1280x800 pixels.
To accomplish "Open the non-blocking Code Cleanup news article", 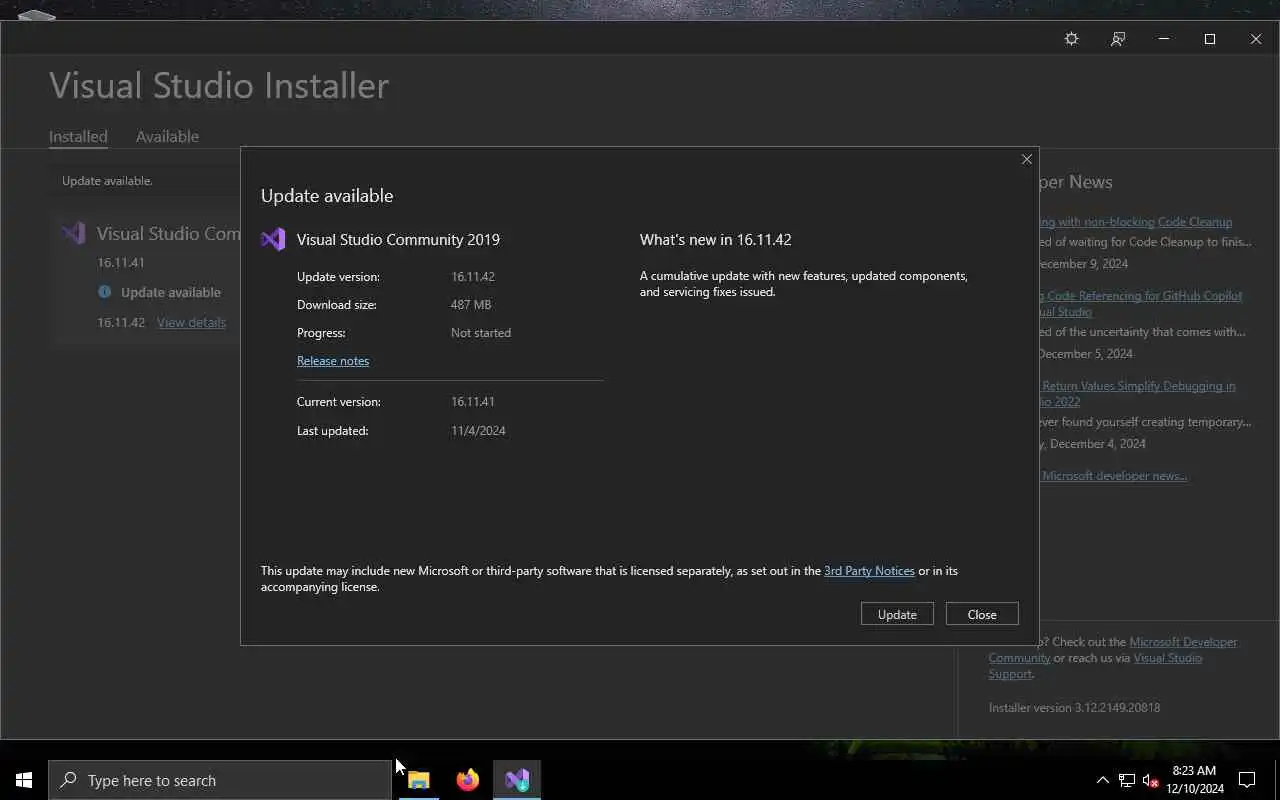I will [1134, 222].
